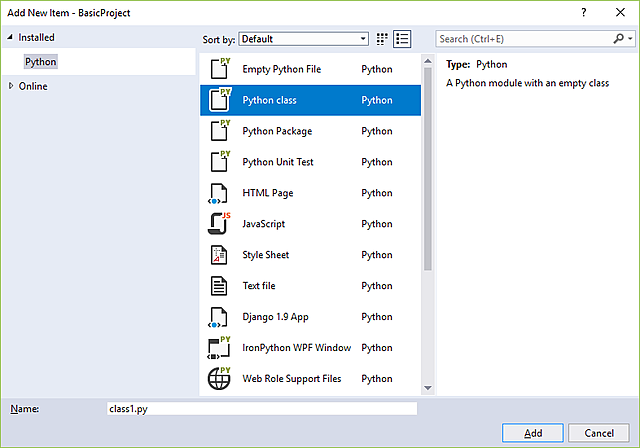Click the Add button
This screenshot has height=448, width=640.
pos(533,433)
